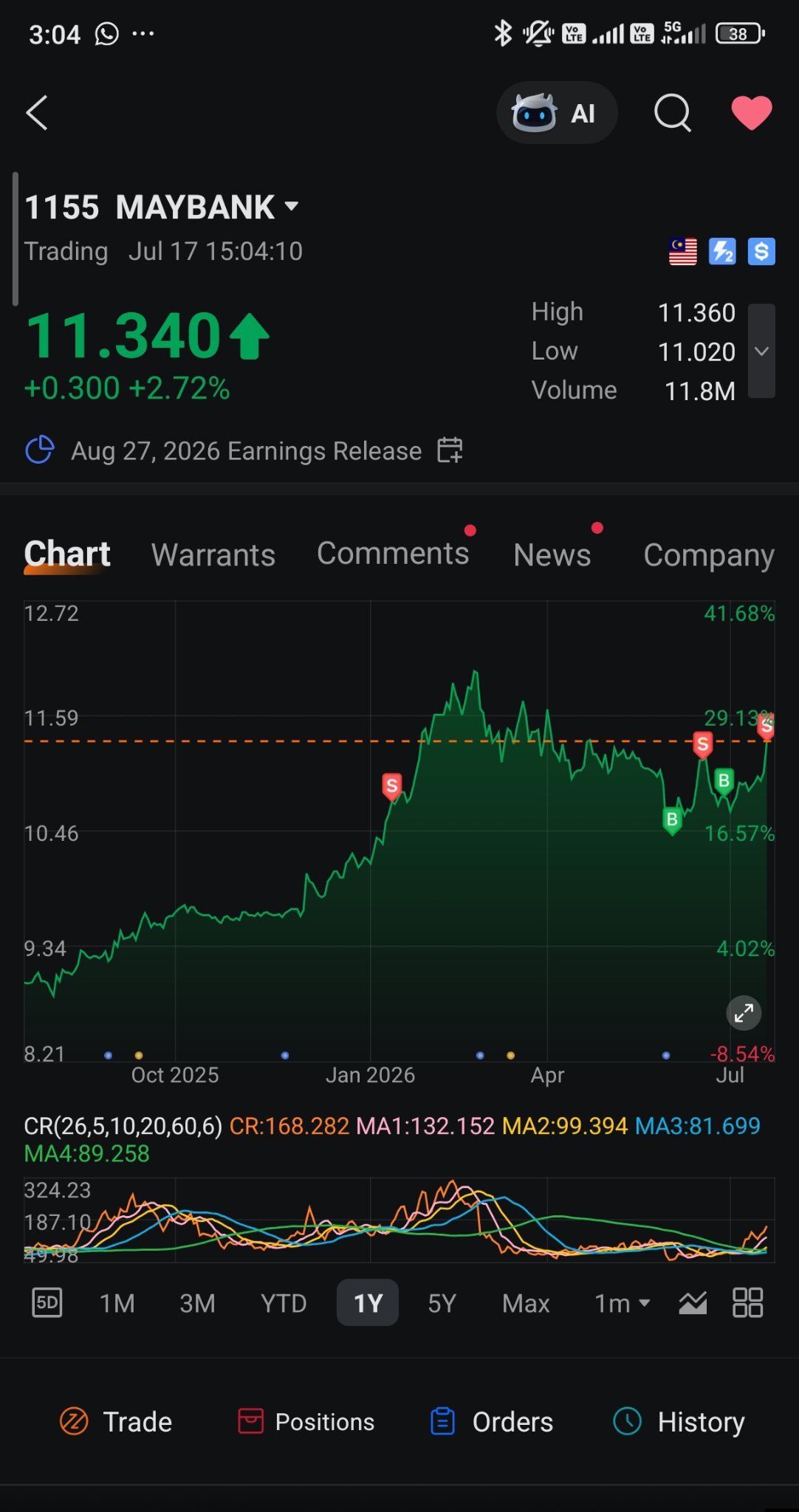Viewport: 799px width, 1512px height.
Task: Tap the Volume 11.8M value
Action: [700, 391]
